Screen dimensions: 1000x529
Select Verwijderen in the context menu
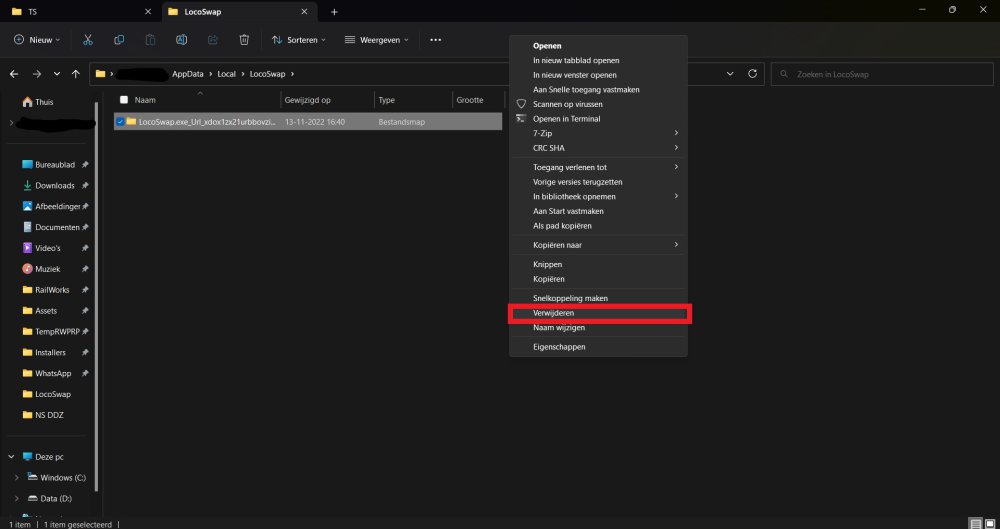[x=554, y=313]
